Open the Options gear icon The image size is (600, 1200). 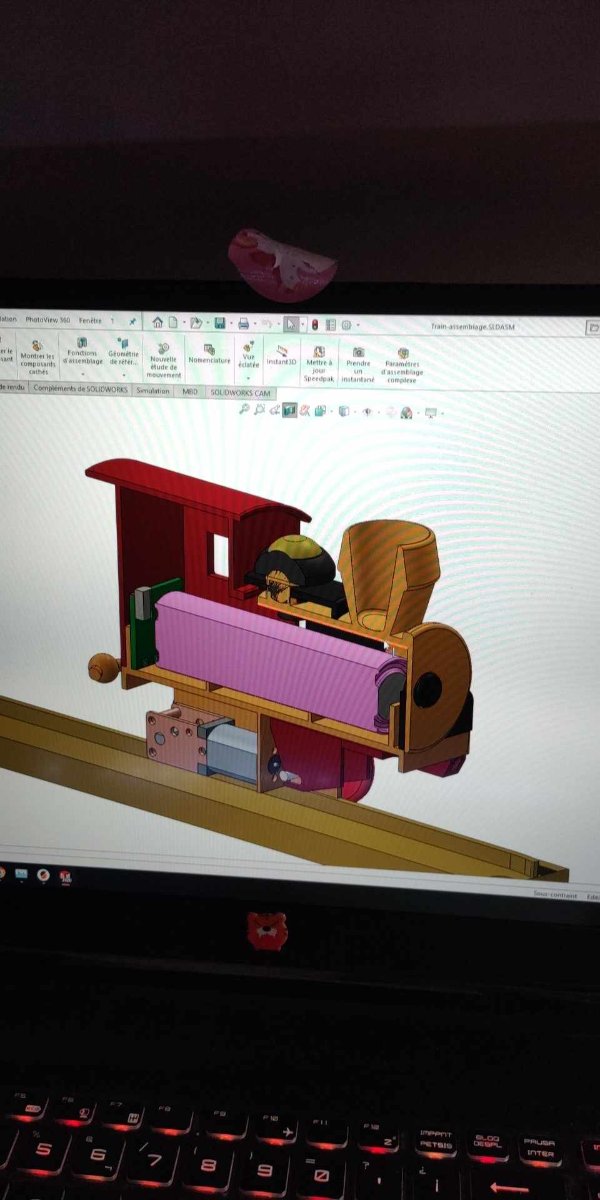pos(346,325)
